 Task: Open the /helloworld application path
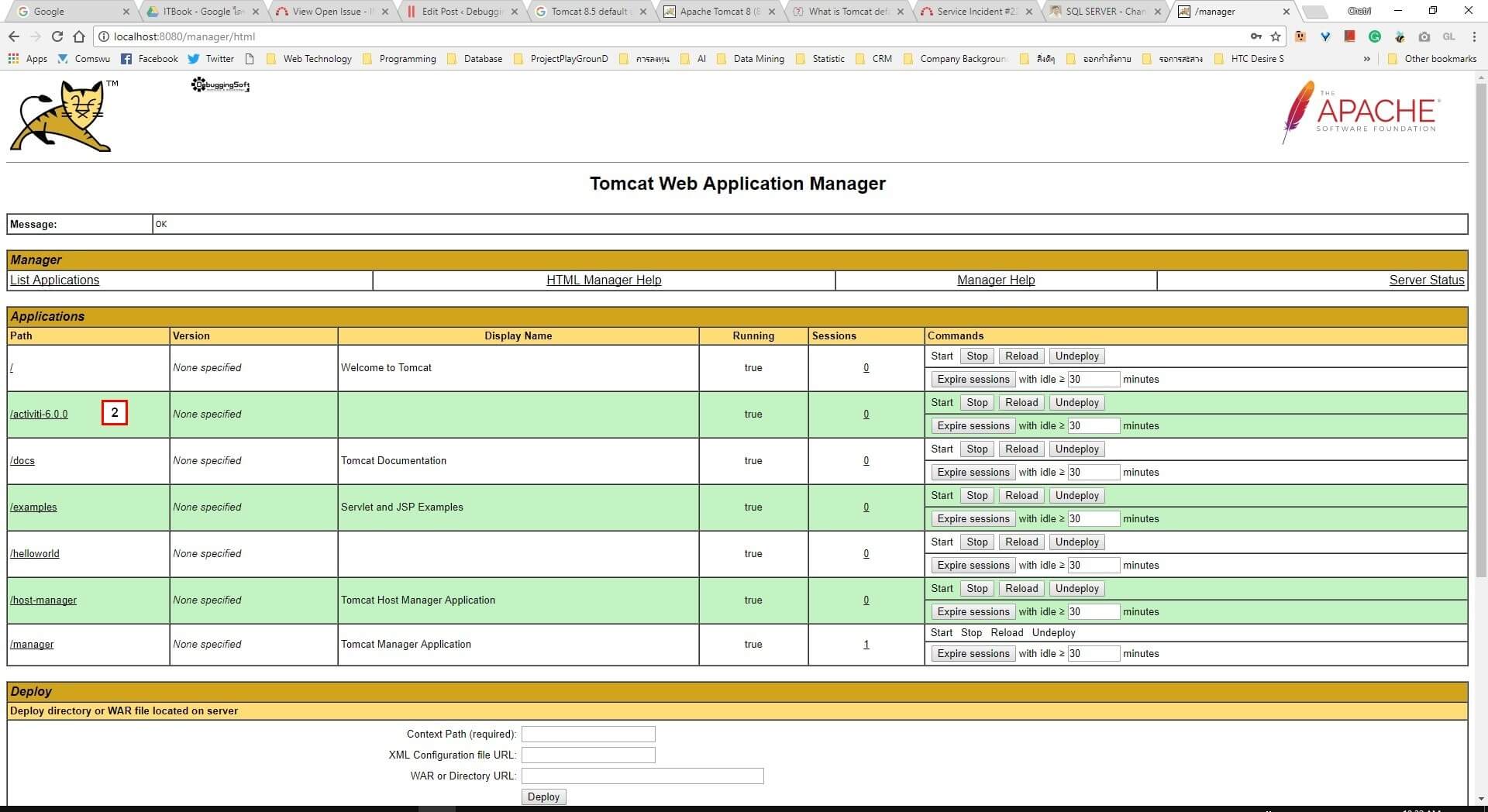35,554
